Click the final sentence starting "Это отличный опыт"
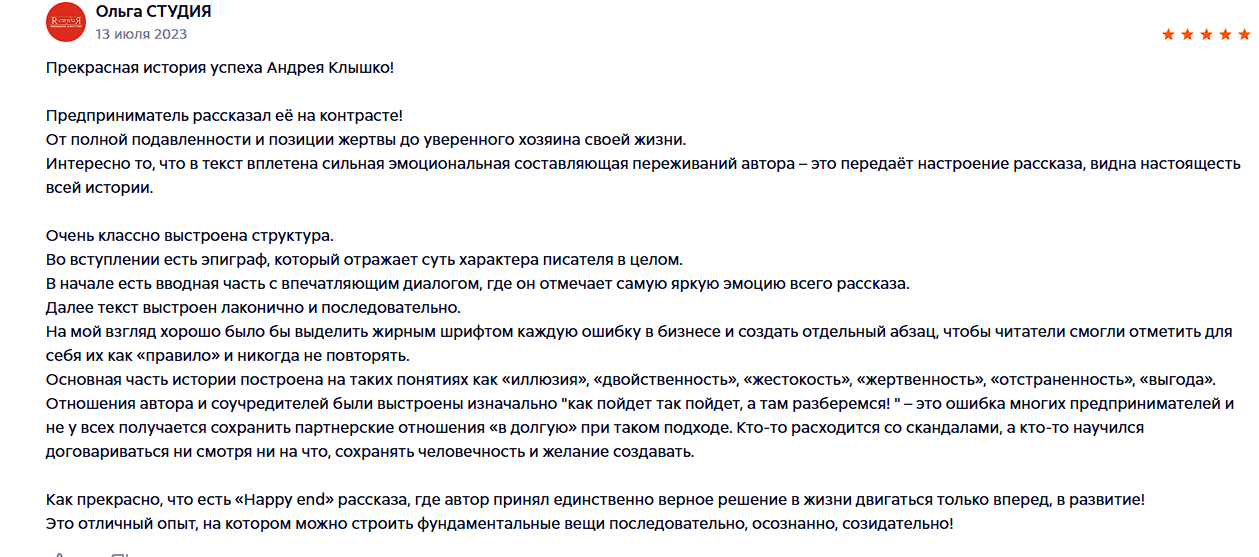Screen dimensions: 1259x557 click(500, 524)
